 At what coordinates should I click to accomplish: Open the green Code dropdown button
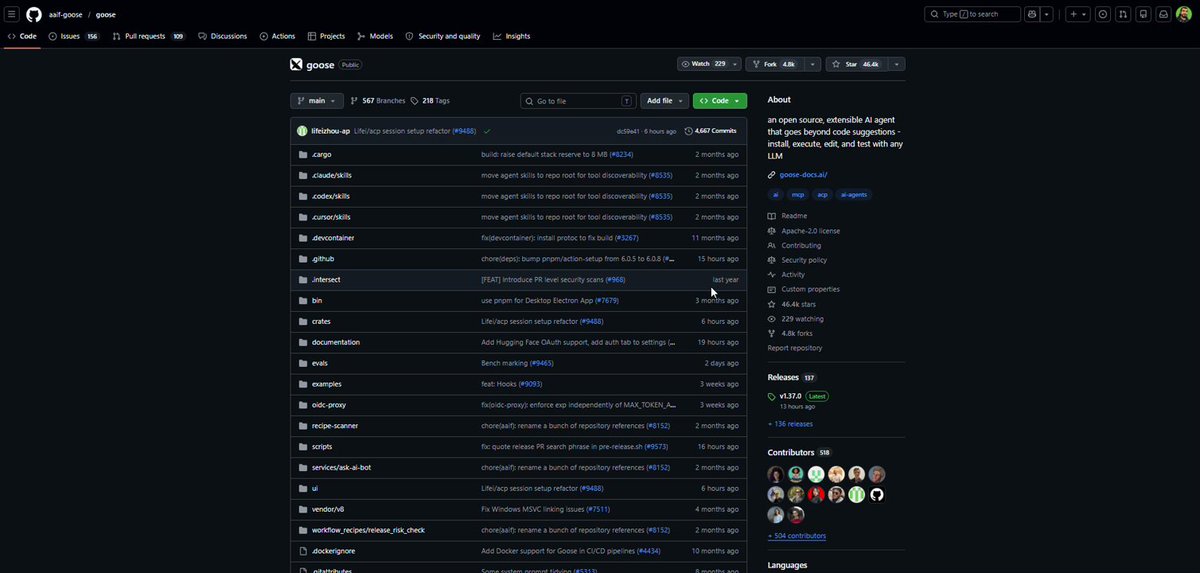point(719,101)
